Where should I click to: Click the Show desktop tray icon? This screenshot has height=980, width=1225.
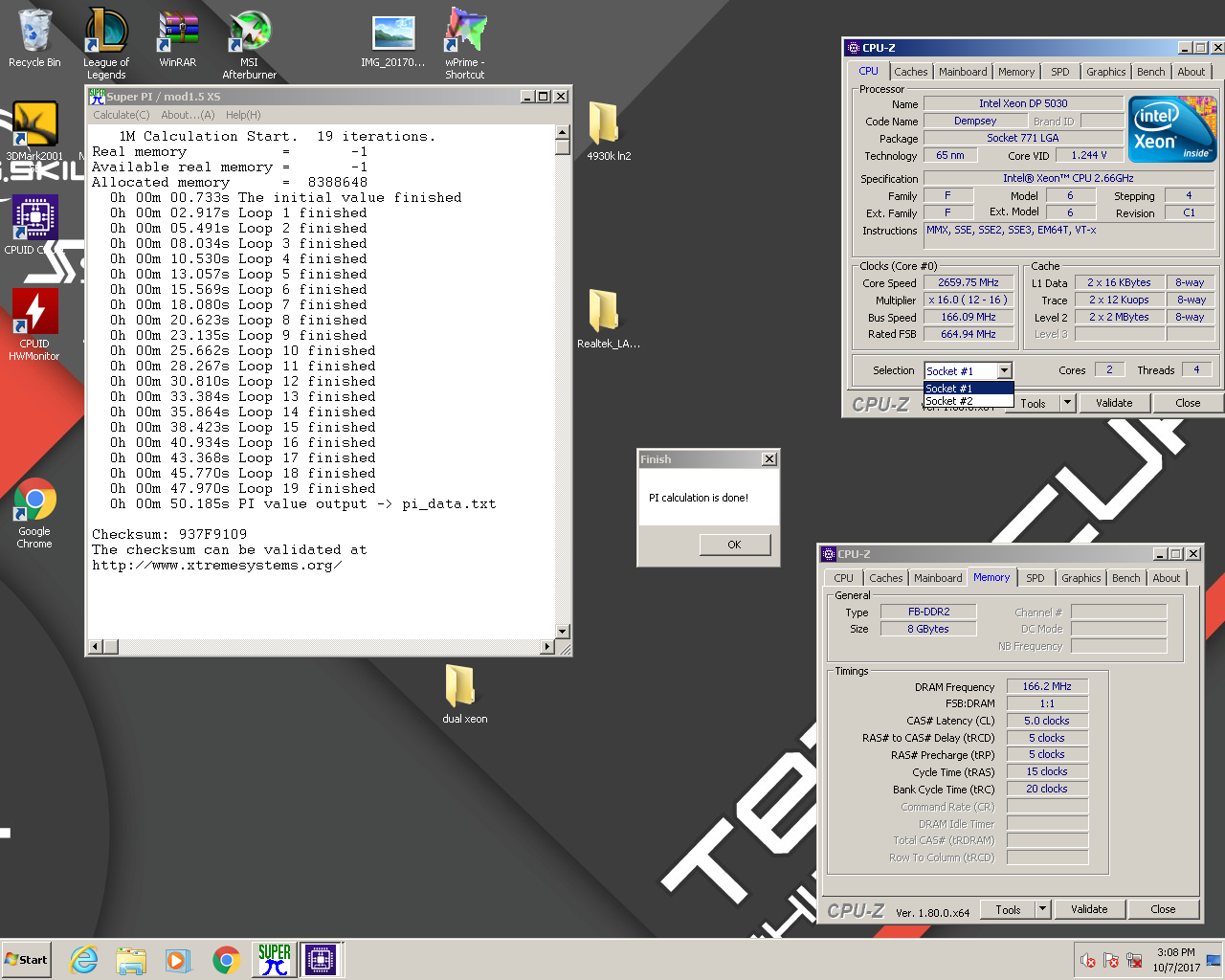coord(1214,960)
